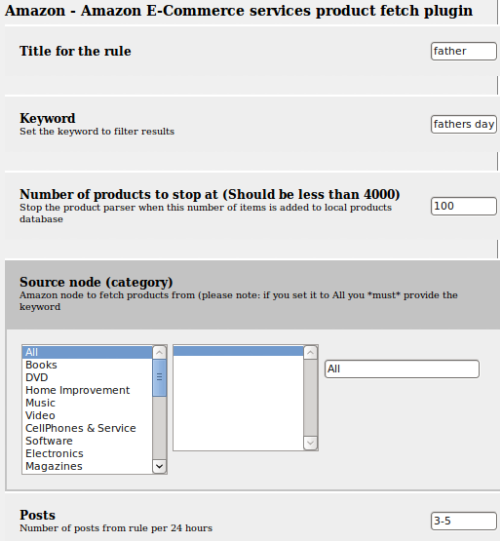The height and width of the screenshot is (541, 500).
Task: Click the category list scroll up arrow
Action: tap(159, 353)
